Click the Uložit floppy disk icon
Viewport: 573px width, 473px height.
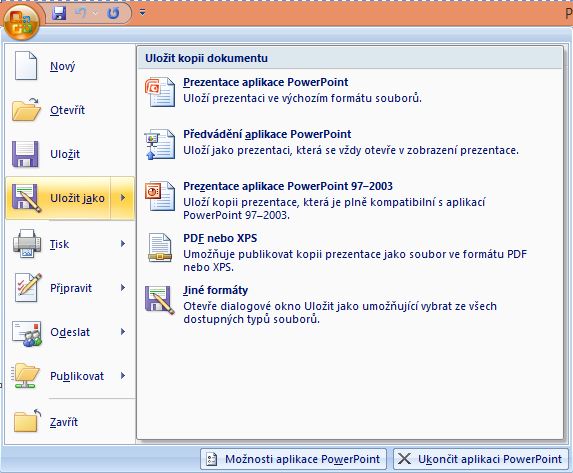pyautogui.click(x=25, y=154)
